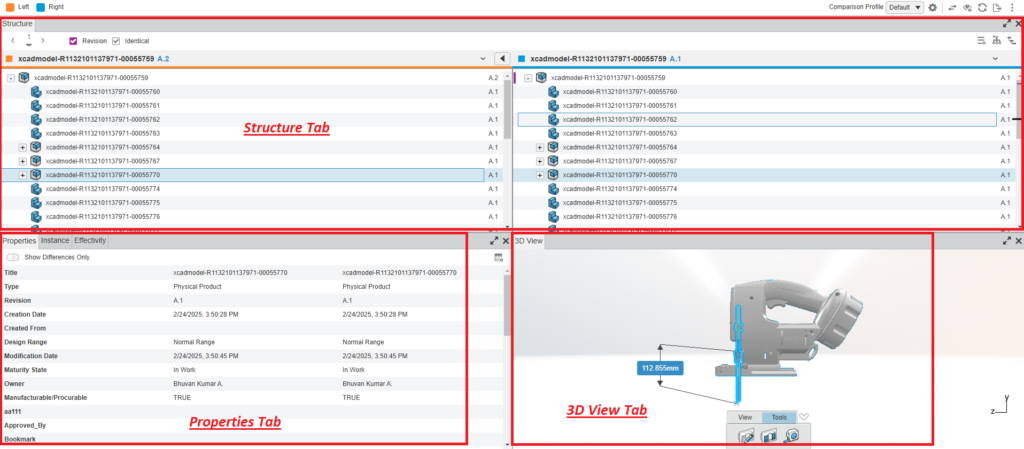Switch to the Instance tab
Image resolution: width=1024 pixels, height=449 pixels.
55,241
